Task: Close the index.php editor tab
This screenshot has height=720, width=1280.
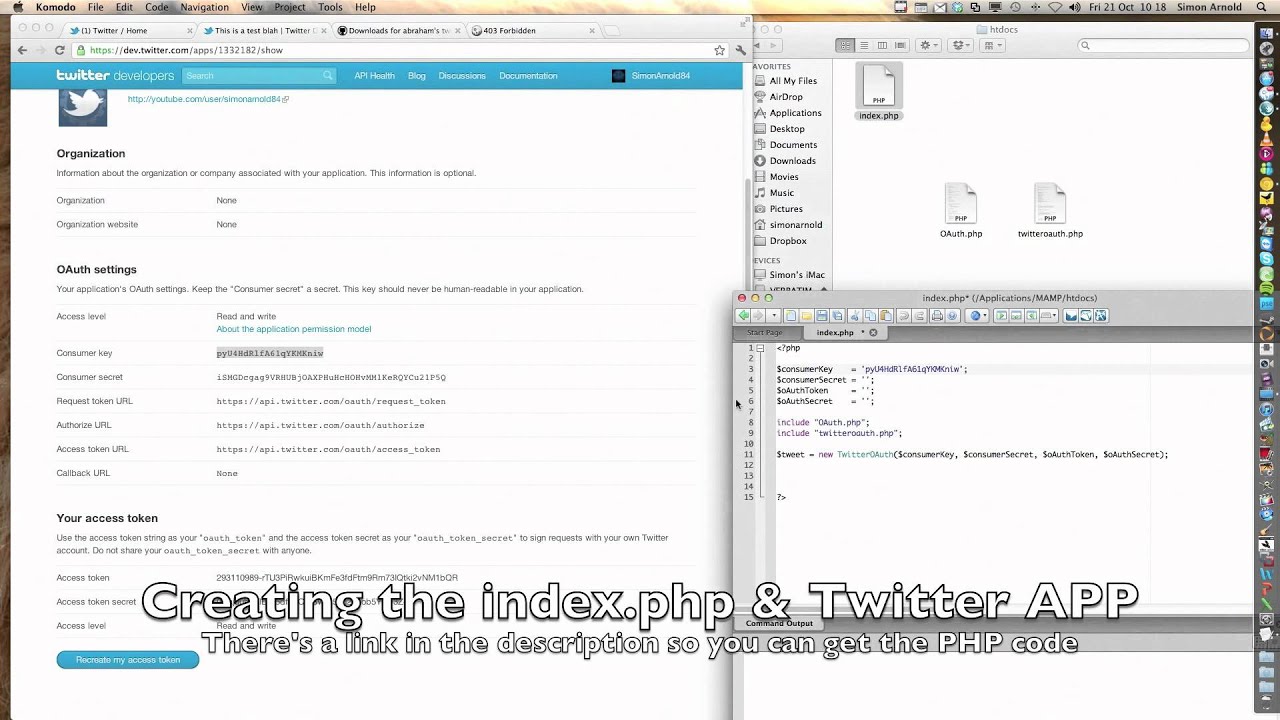Action: tap(873, 332)
